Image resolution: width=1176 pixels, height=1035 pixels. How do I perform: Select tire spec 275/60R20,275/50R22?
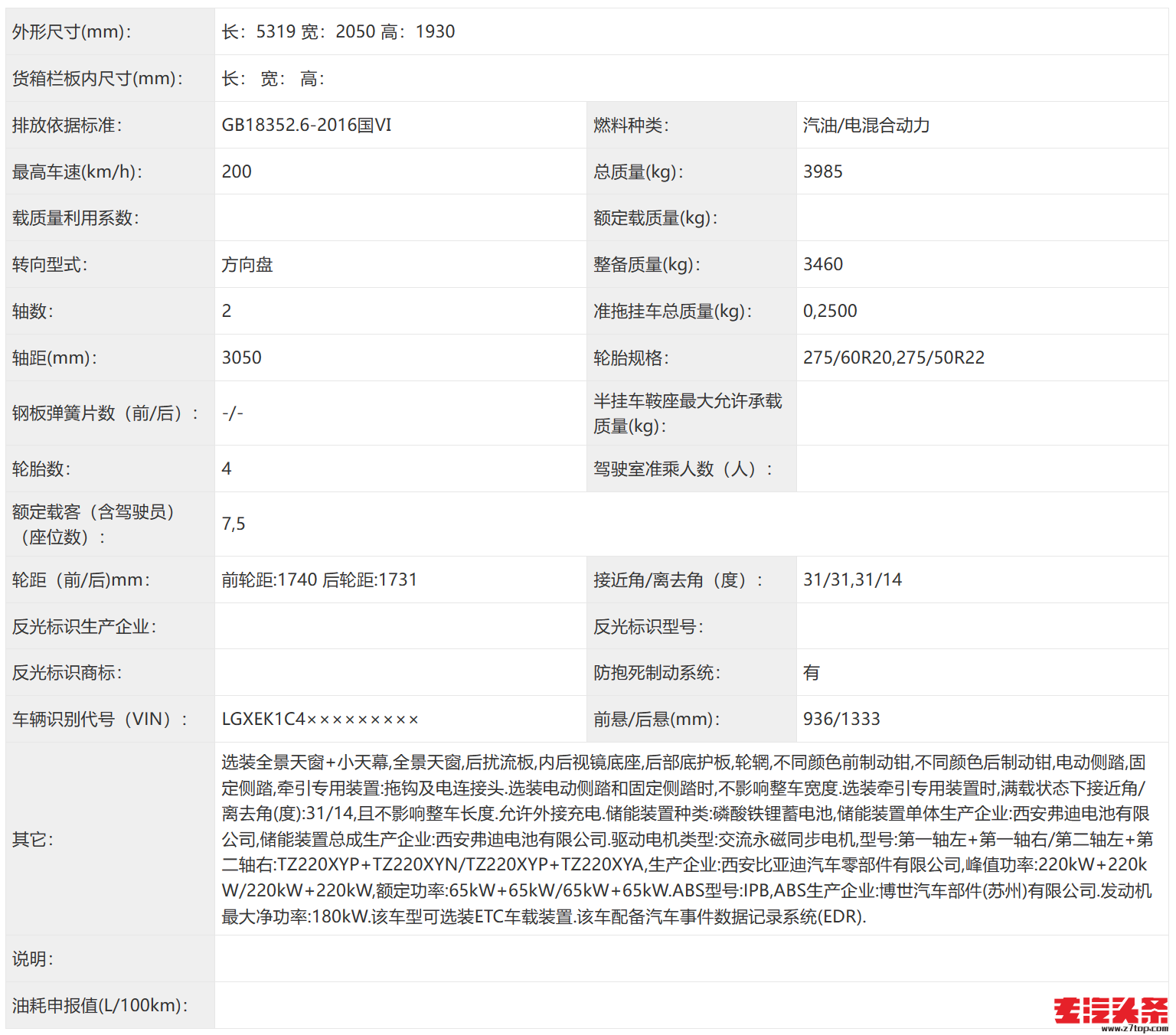tap(893, 358)
